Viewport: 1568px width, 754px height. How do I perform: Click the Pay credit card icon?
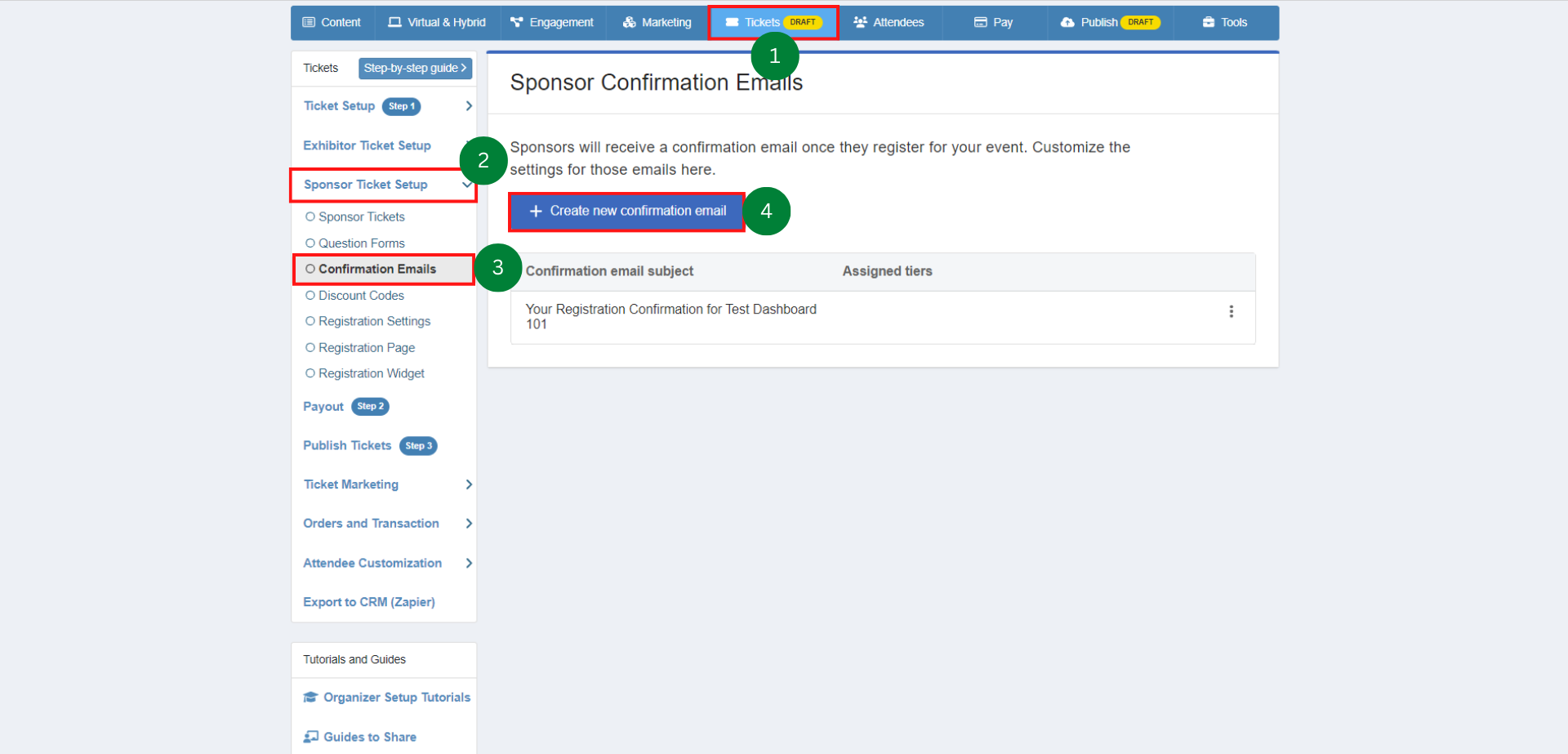click(981, 22)
